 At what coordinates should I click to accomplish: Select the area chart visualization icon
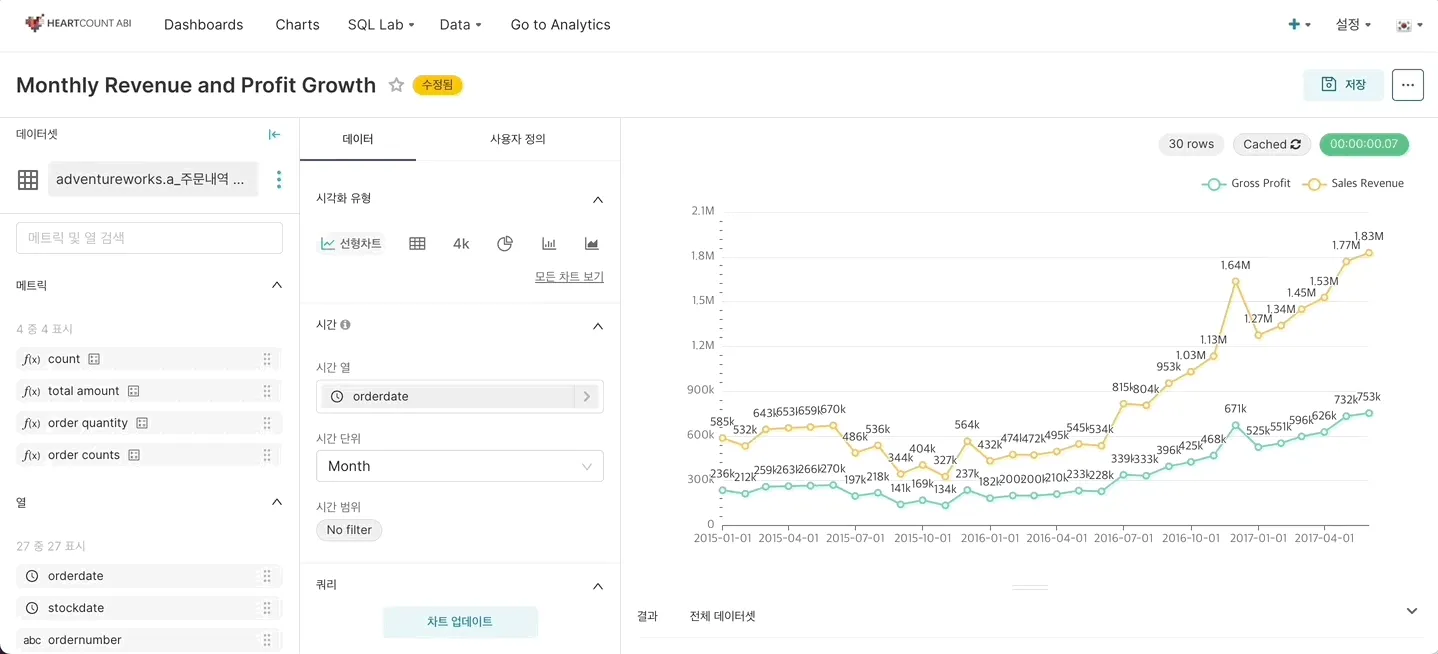tap(592, 244)
